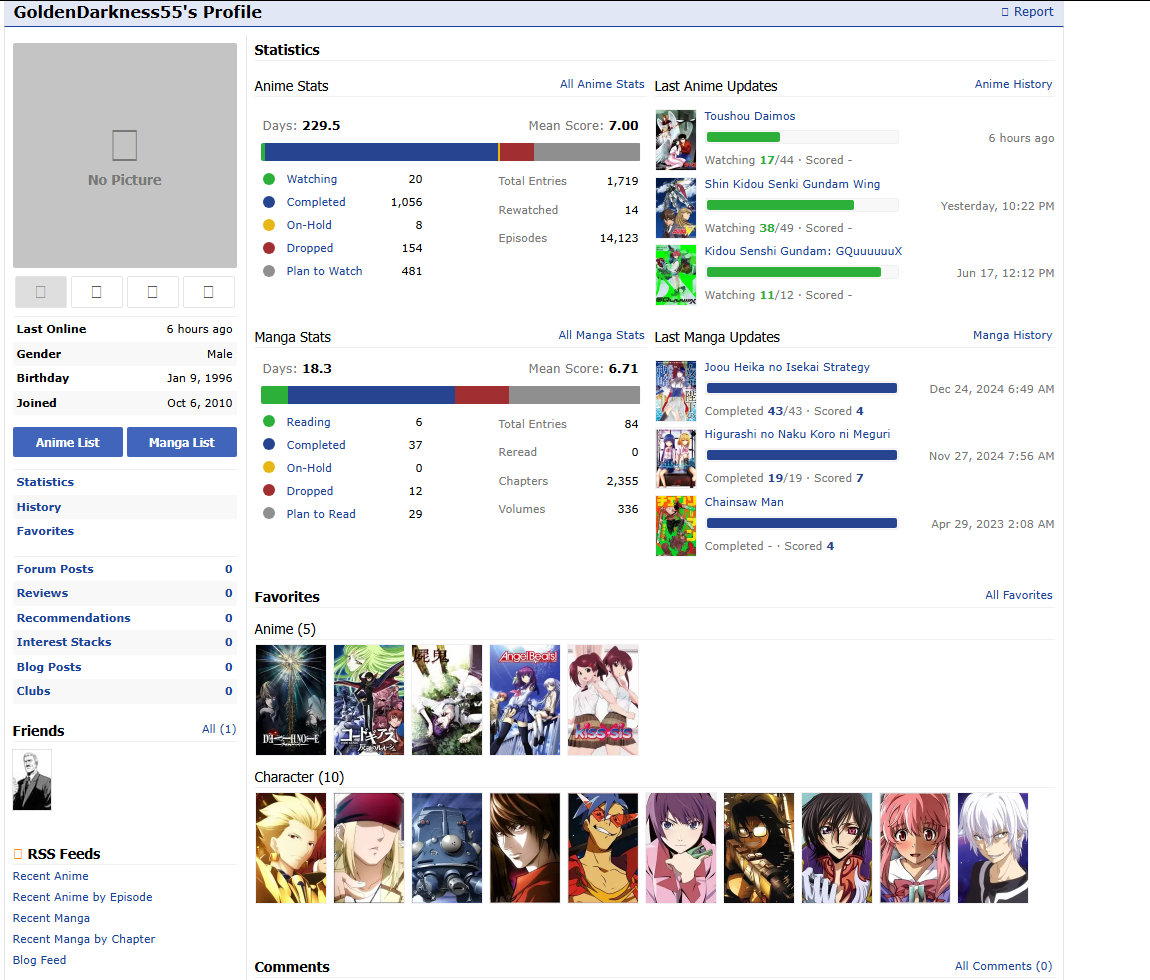Open the Interest Stacks link
The width and height of the screenshot is (1150, 980).
64,642
